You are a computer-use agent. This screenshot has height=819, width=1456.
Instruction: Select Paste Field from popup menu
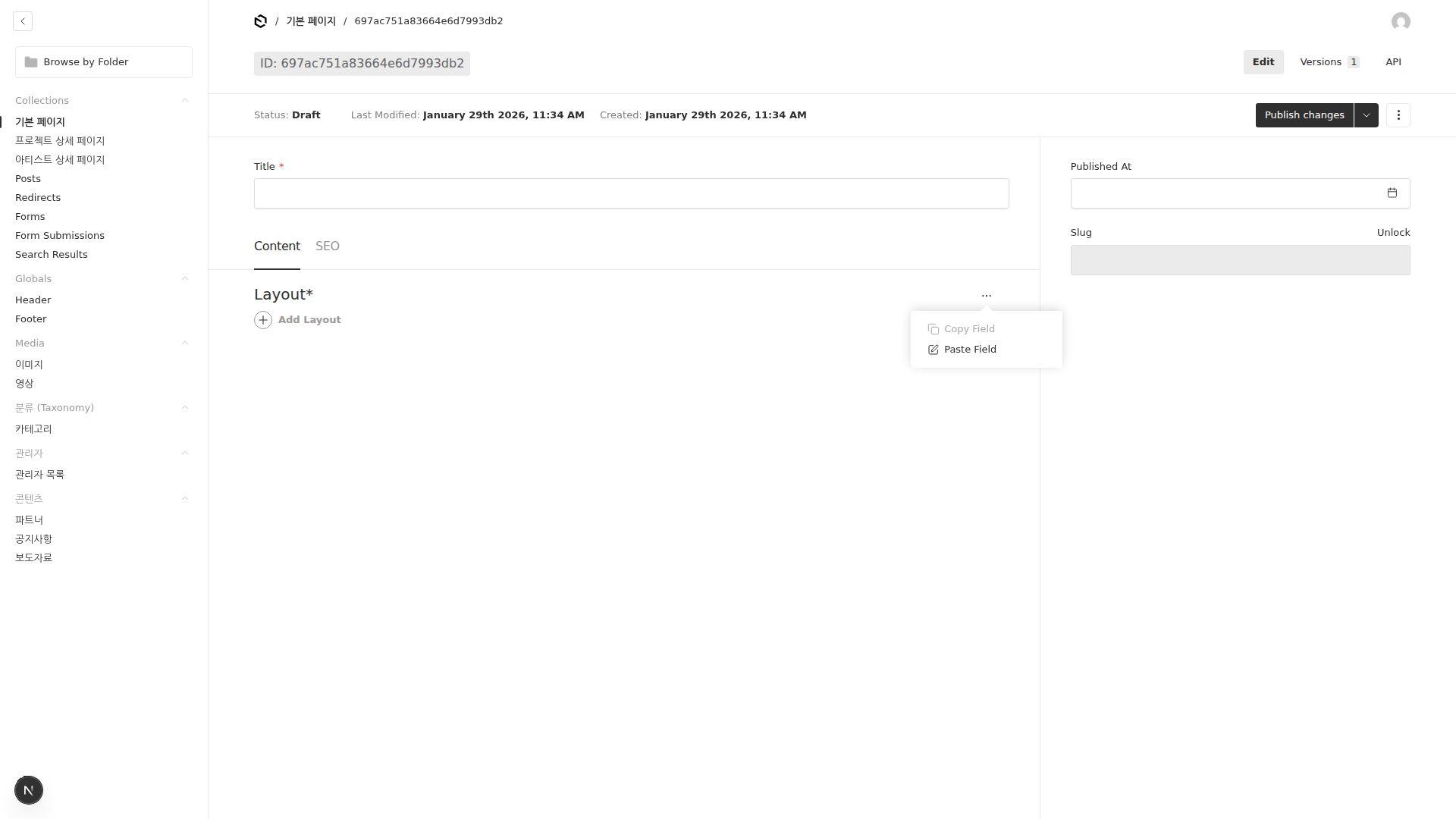point(970,350)
